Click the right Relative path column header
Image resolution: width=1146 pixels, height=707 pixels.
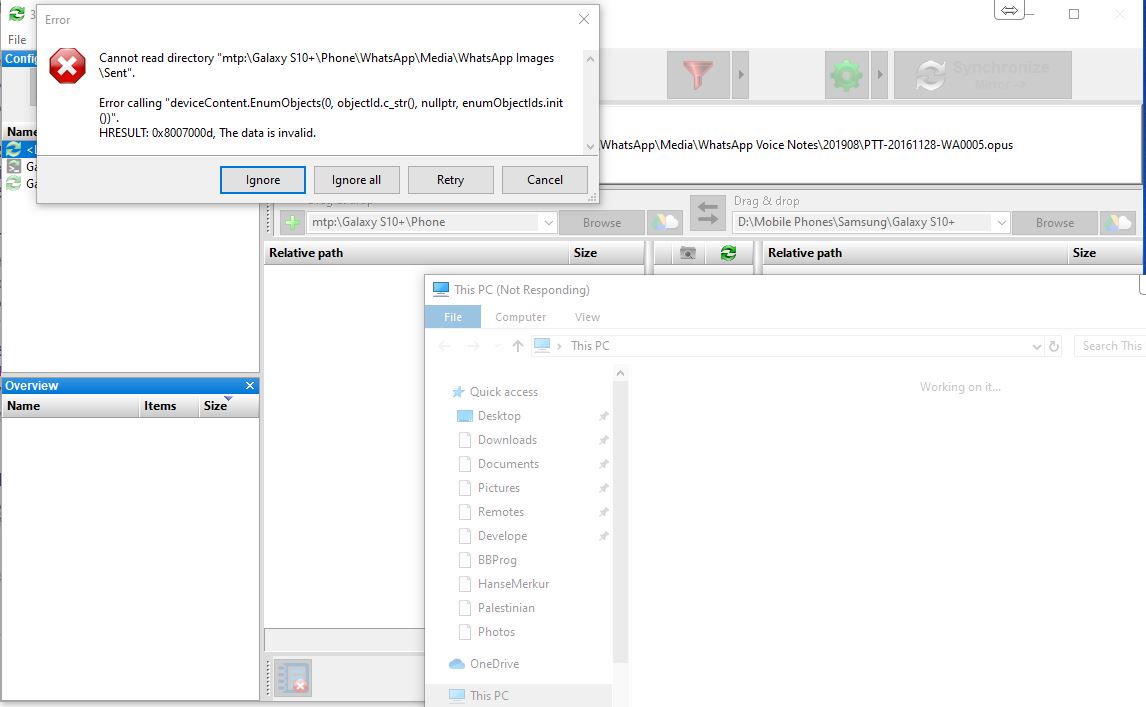[915, 253]
